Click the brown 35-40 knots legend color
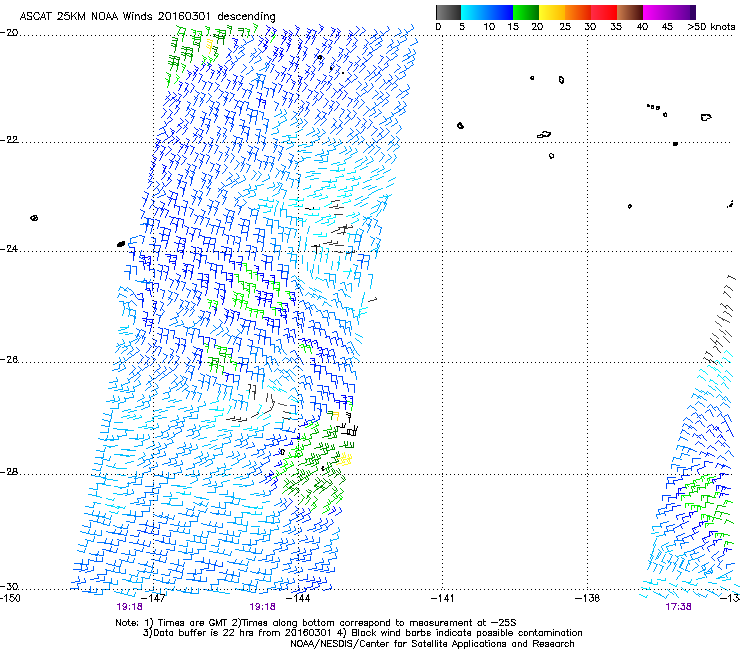Image resolution: width=740 pixels, height=650 pixels. [630, 12]
